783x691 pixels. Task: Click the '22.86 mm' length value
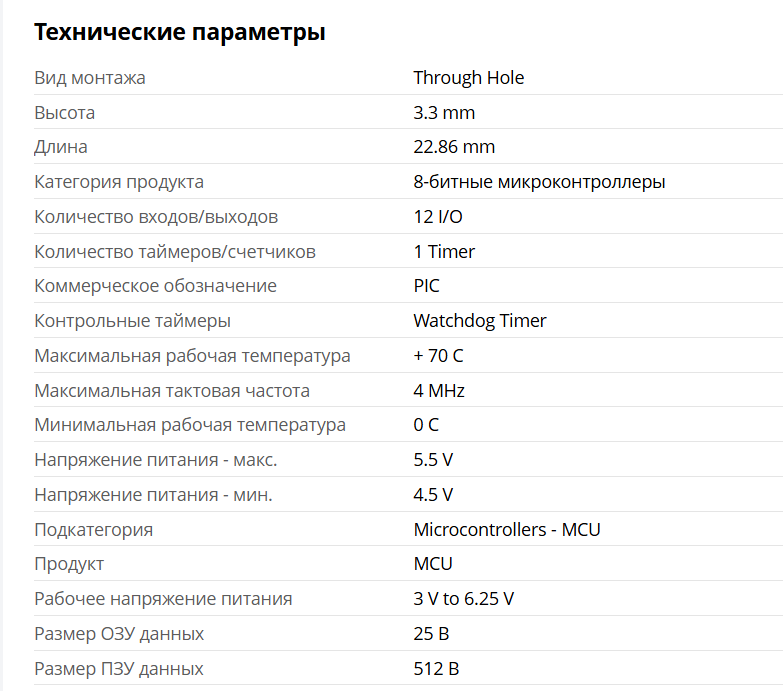click(454, 147)
